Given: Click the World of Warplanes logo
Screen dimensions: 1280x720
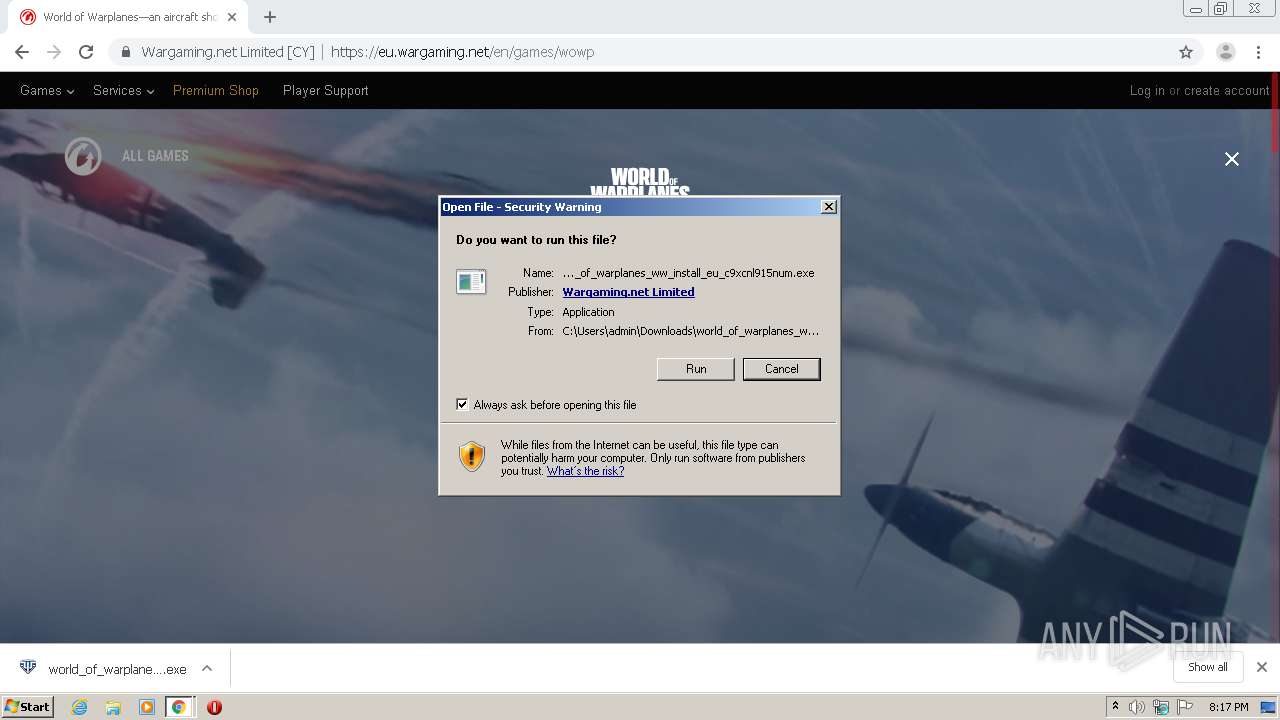Looking at the screenshot, I should pyautogui.click(x=640, y=182).
